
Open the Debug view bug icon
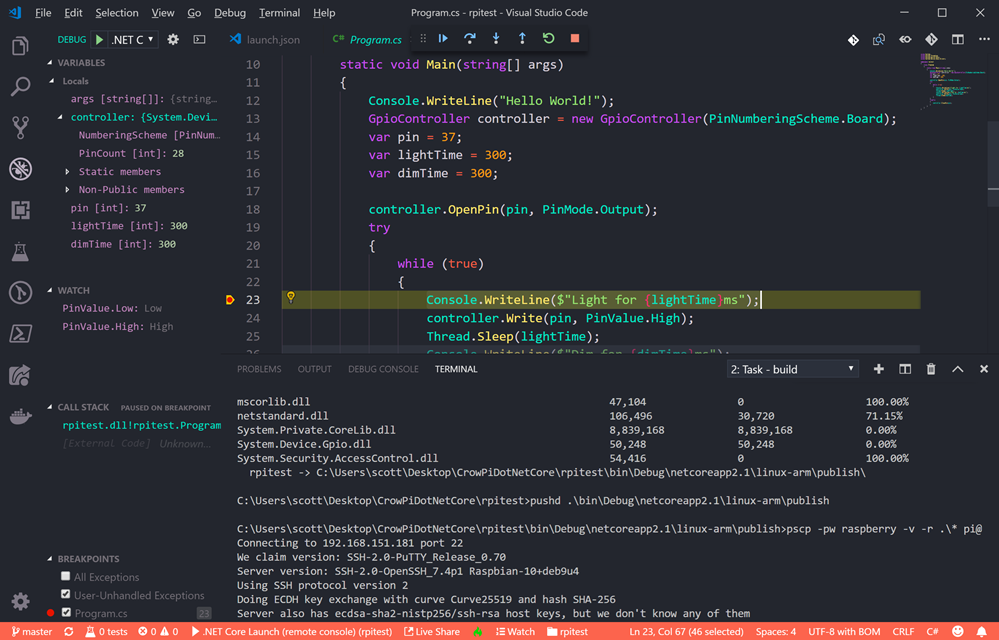tap(20, 169)
